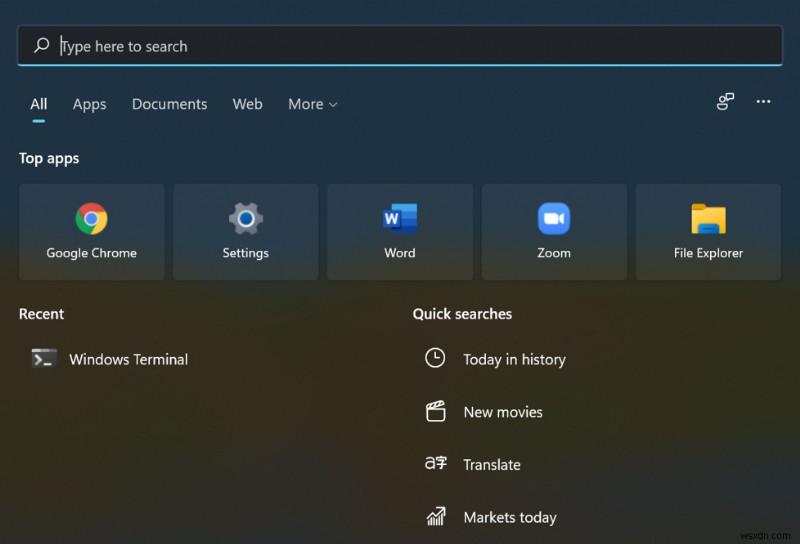The height and width of the screenshot is (544, 800).
Task: Open the Documents tab
Action: (169, 104)
